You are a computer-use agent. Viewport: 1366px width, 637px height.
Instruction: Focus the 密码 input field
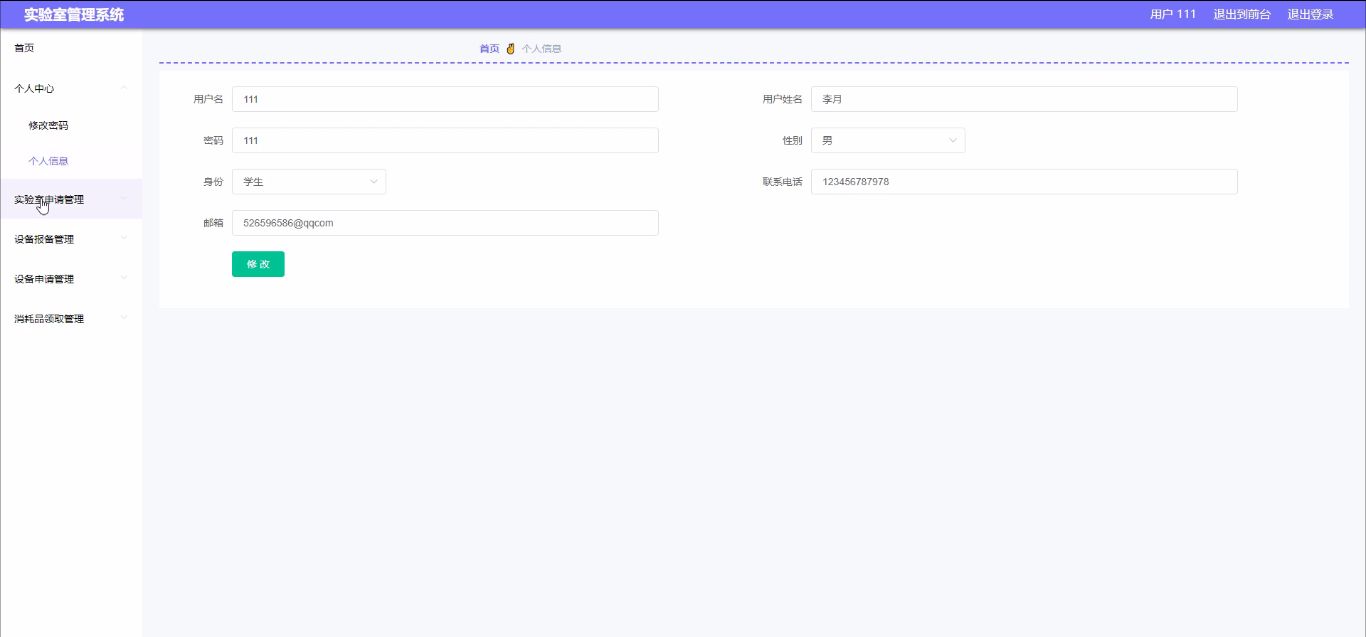pos(445,140)
